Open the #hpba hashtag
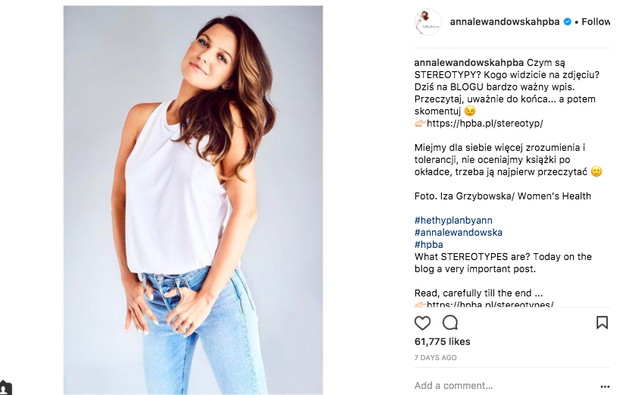The height and width of the screenshot is (395, 620). tap(429, 245)
